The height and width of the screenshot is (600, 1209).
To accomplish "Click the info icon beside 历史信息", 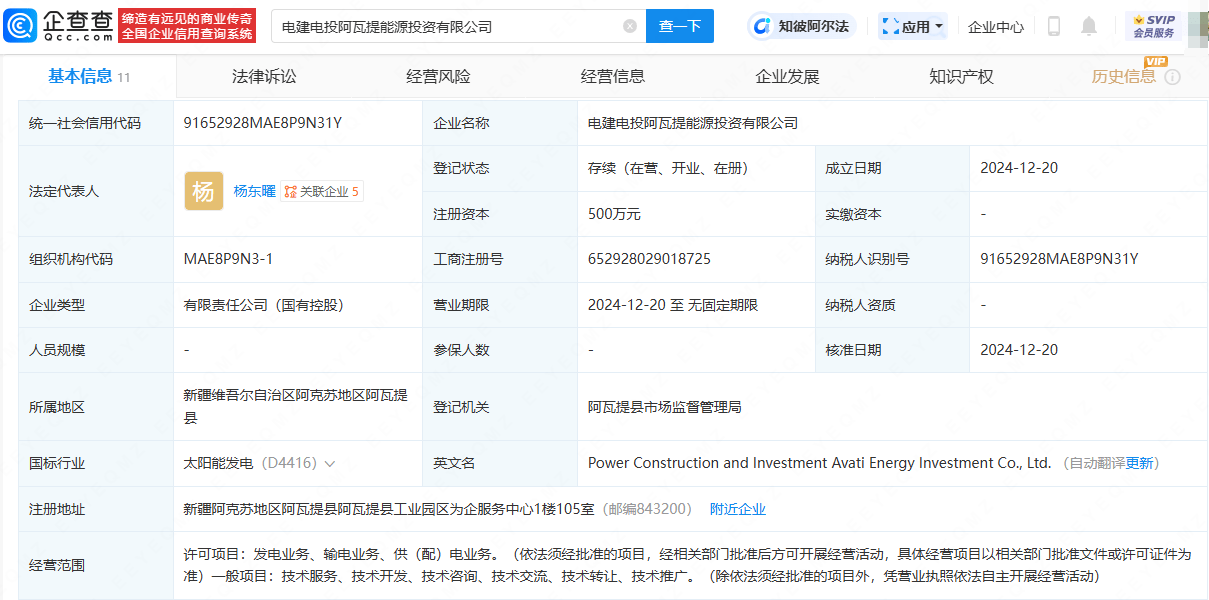I will coord(1173,77).
